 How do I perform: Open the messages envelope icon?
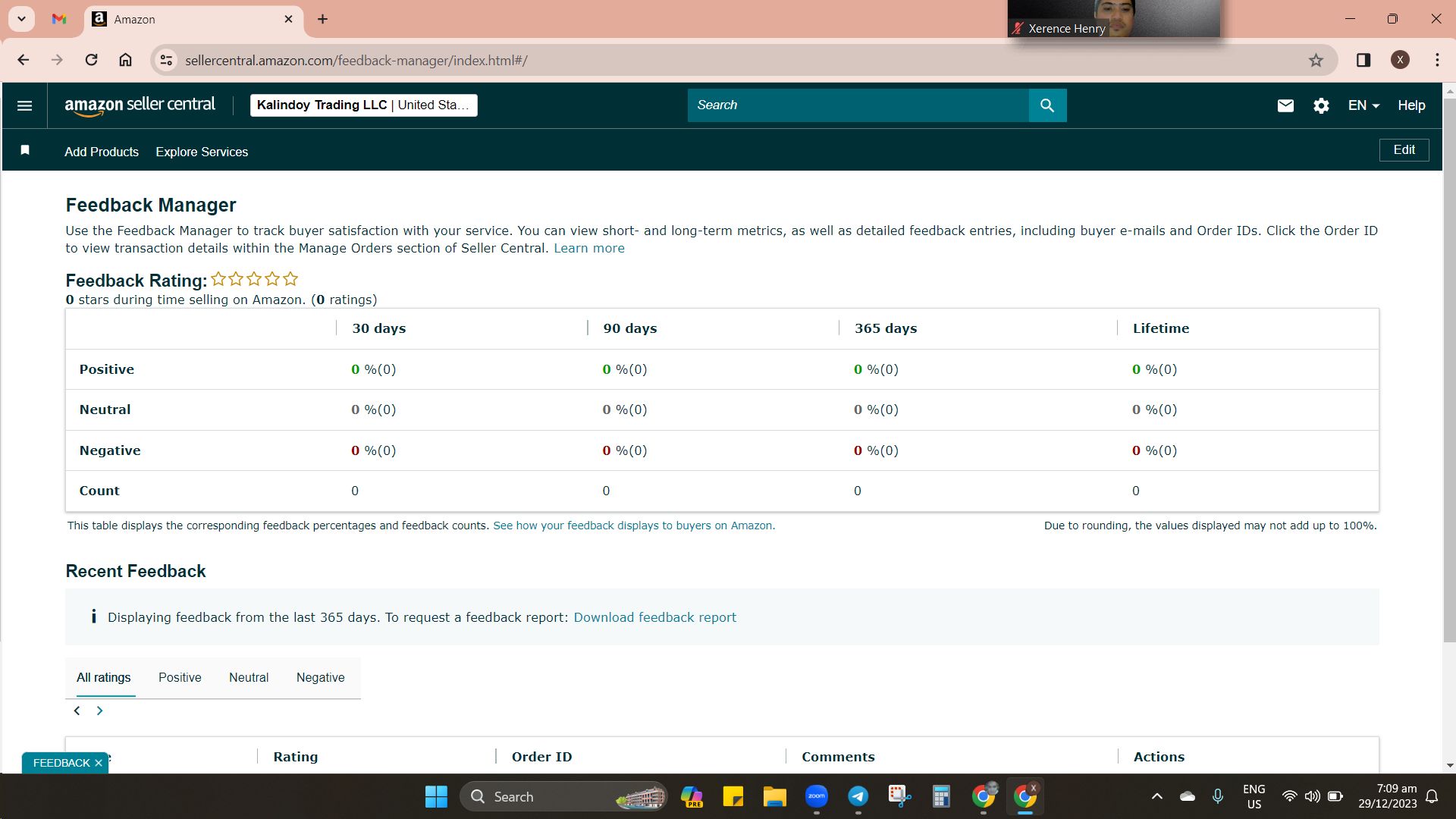coord(1285,105)
